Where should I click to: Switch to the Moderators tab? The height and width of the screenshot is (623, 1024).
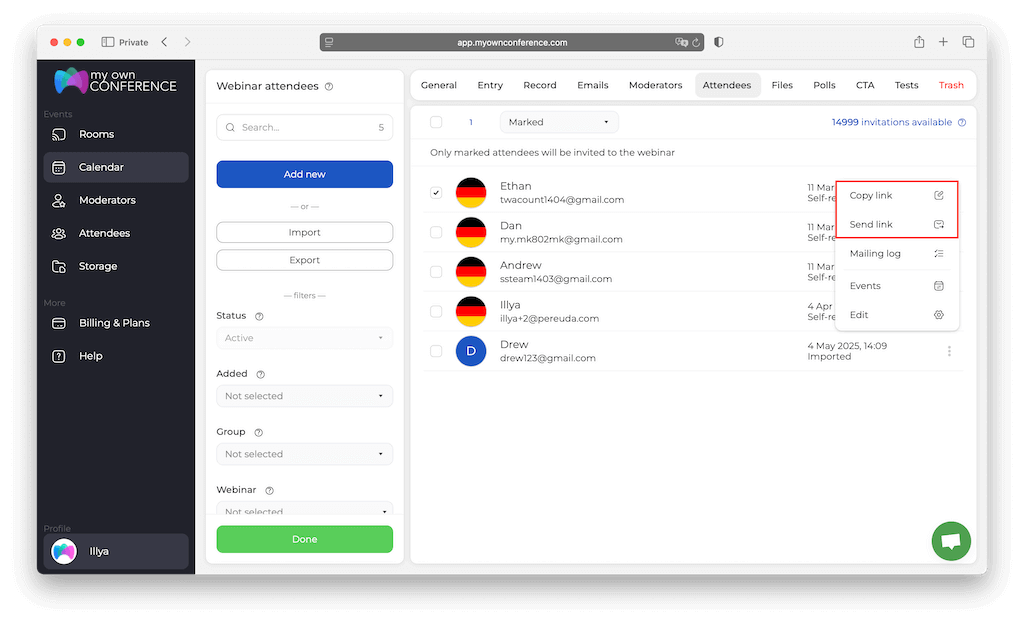(x=655, y=85)
